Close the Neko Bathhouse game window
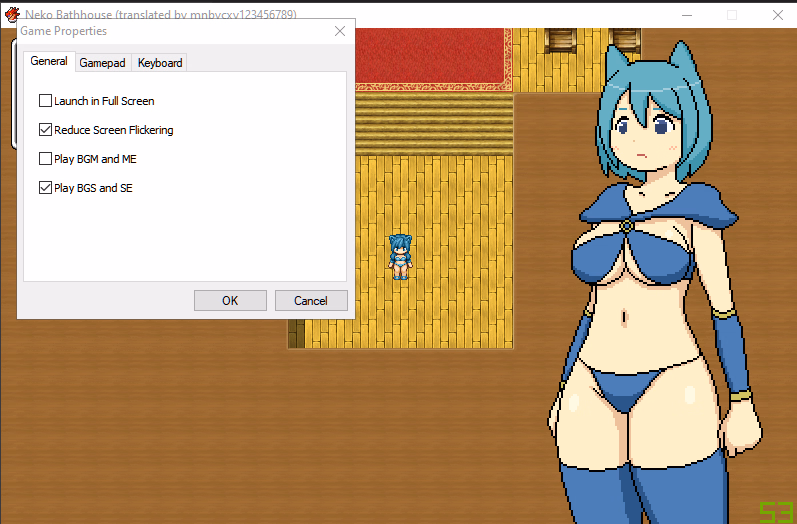The image size is (797, 524). click(778, 15)
